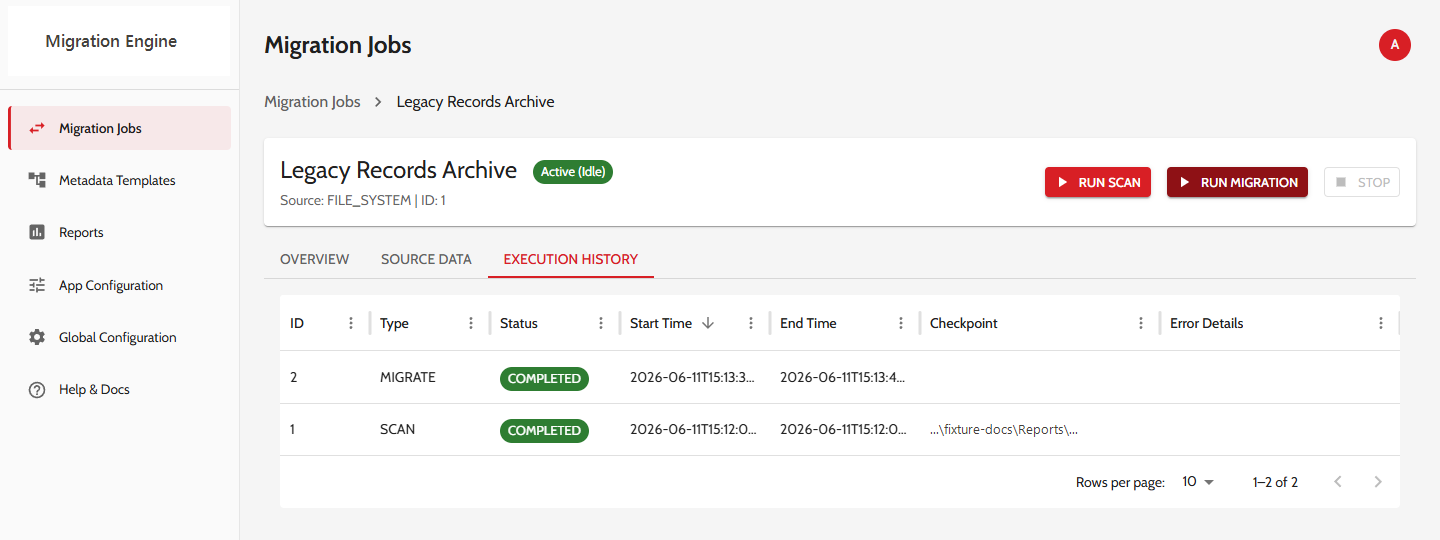Viewport: 1440px width, 540px height.
Task: Open End Time column options menu
Action: (901, 323)
